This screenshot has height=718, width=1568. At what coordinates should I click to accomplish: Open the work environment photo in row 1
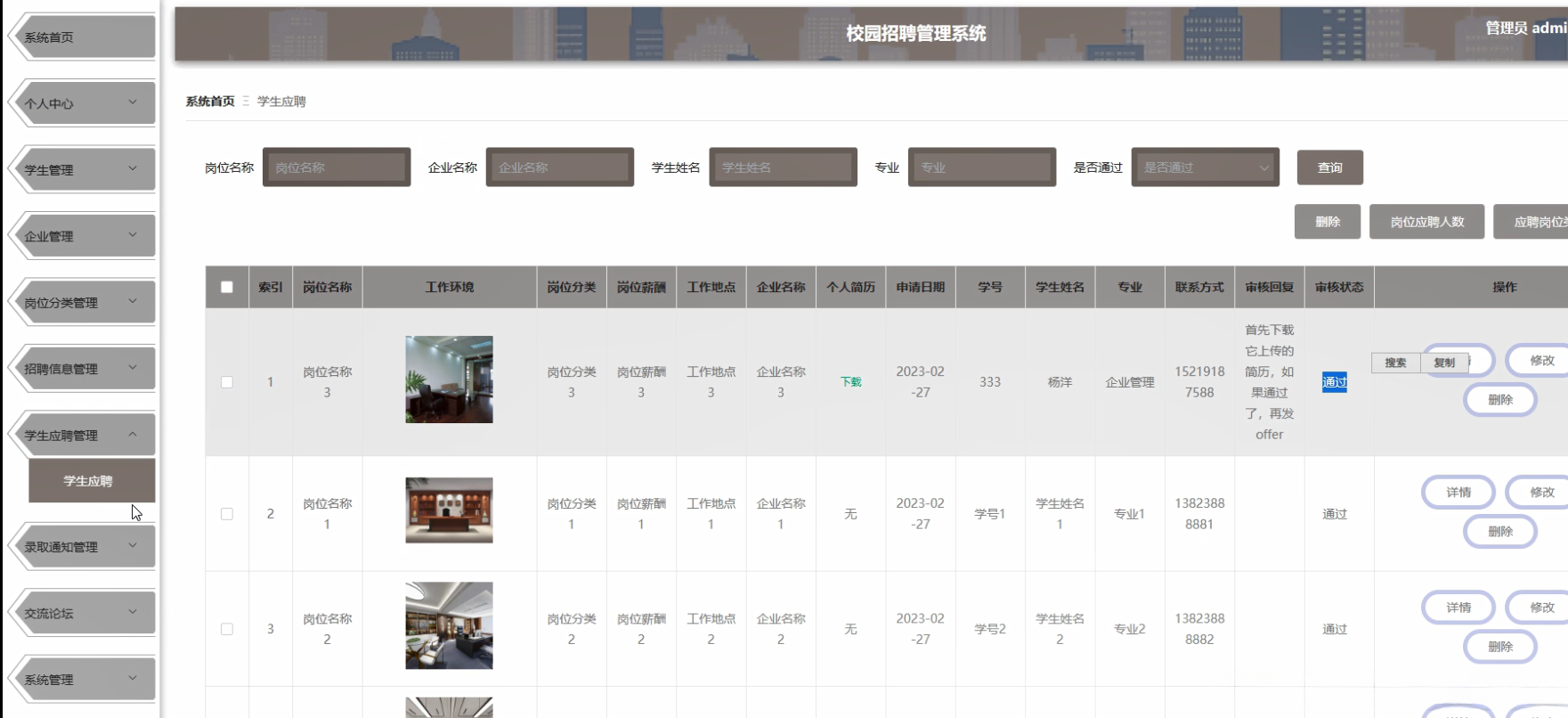(x=450, y=379)
